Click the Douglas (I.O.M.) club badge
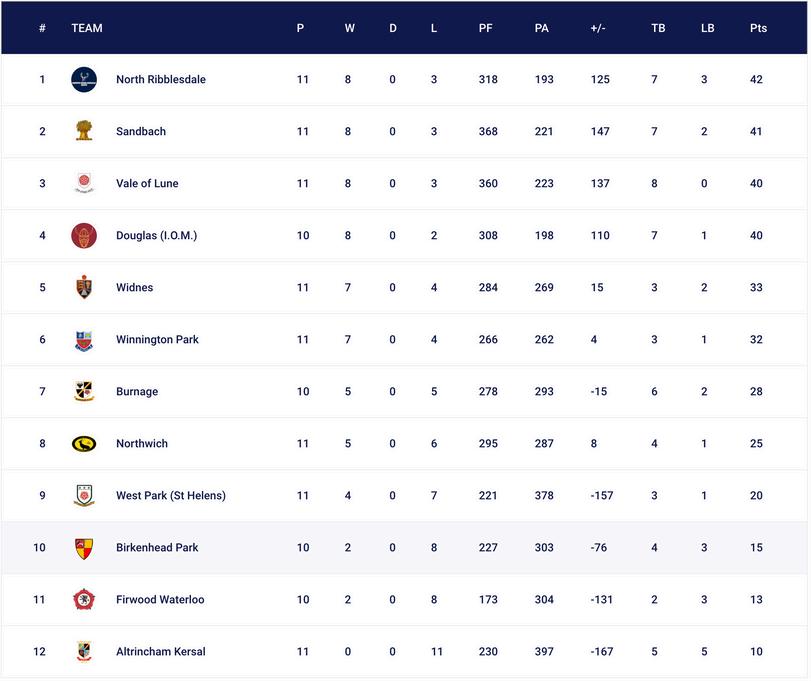 (84, 236)
